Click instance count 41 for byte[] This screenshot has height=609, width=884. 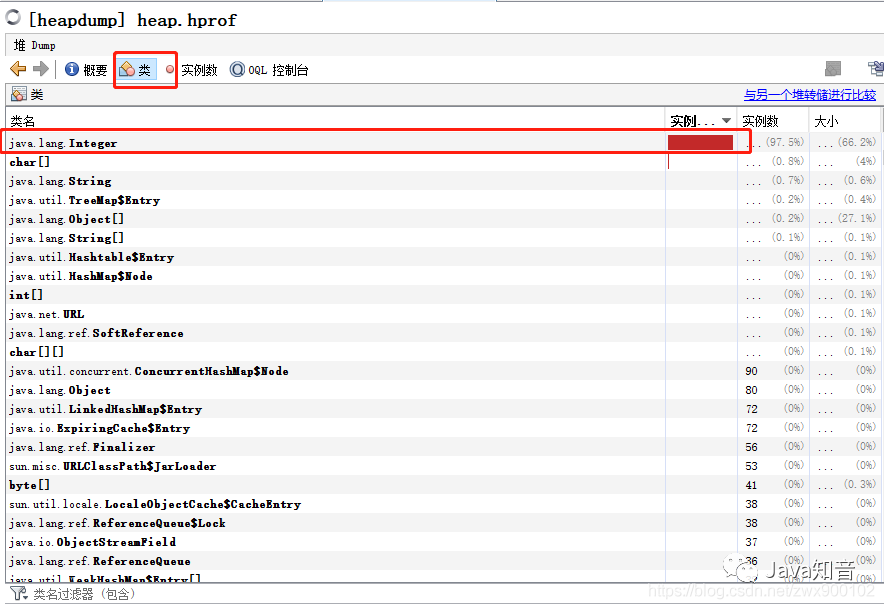(x=752, y=486)
